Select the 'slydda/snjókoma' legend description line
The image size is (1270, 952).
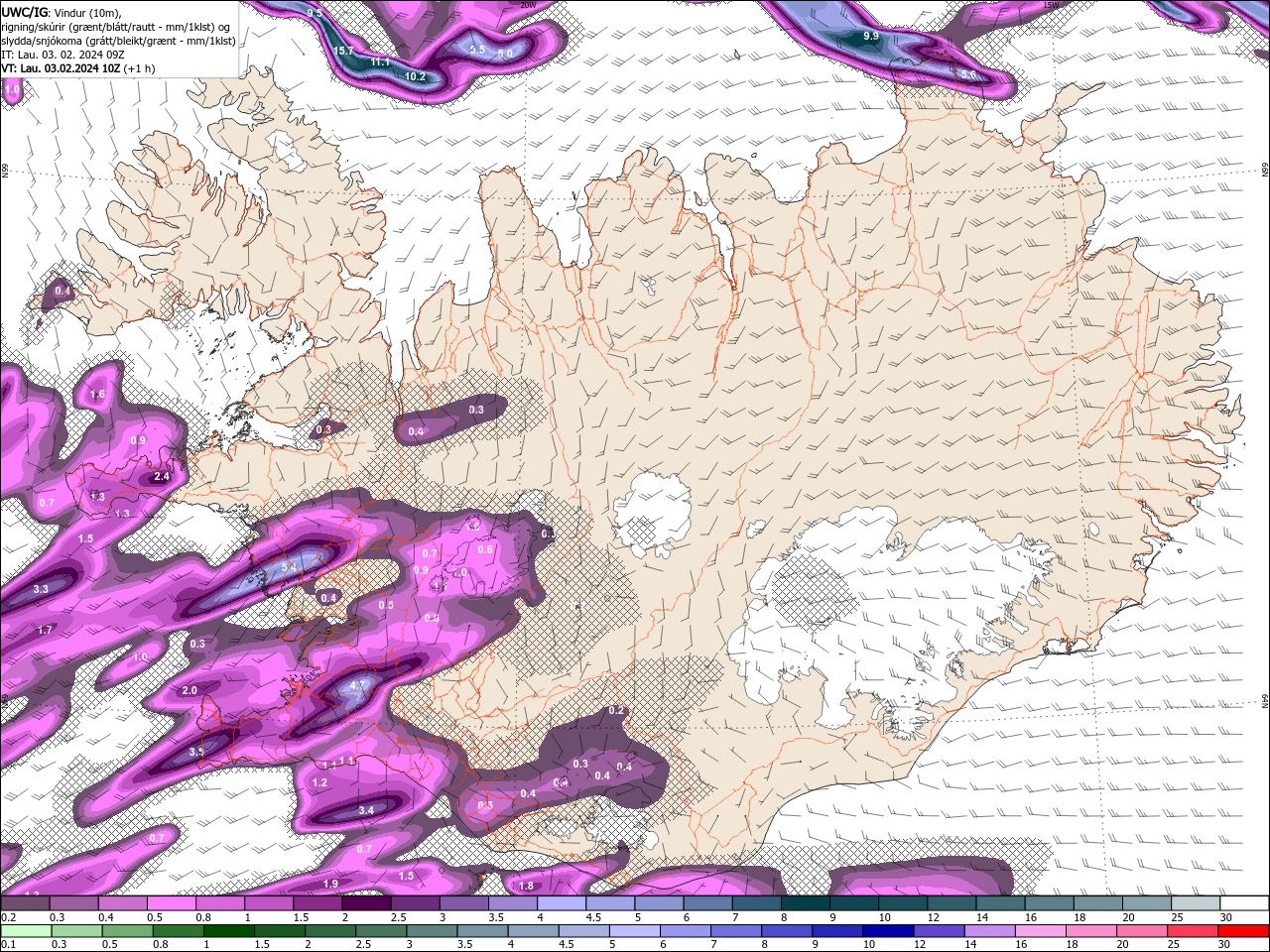(118, 41)
